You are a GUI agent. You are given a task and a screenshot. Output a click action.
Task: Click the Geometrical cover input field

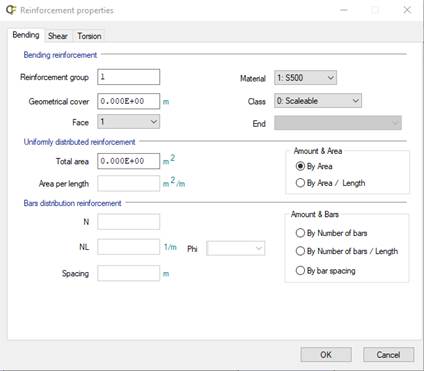click(x=129, y=101)
